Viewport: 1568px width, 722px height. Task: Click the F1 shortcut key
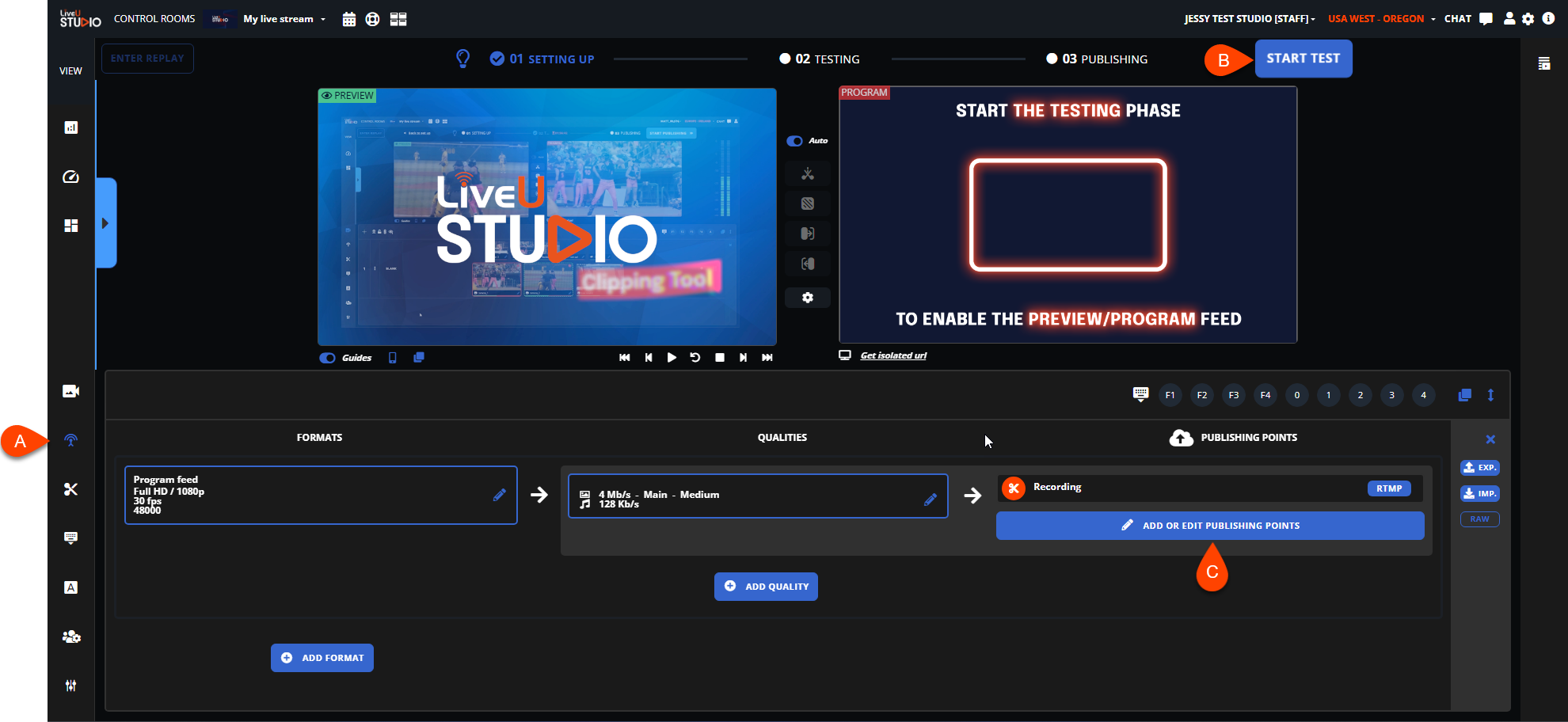click(x=1170, y=395)
